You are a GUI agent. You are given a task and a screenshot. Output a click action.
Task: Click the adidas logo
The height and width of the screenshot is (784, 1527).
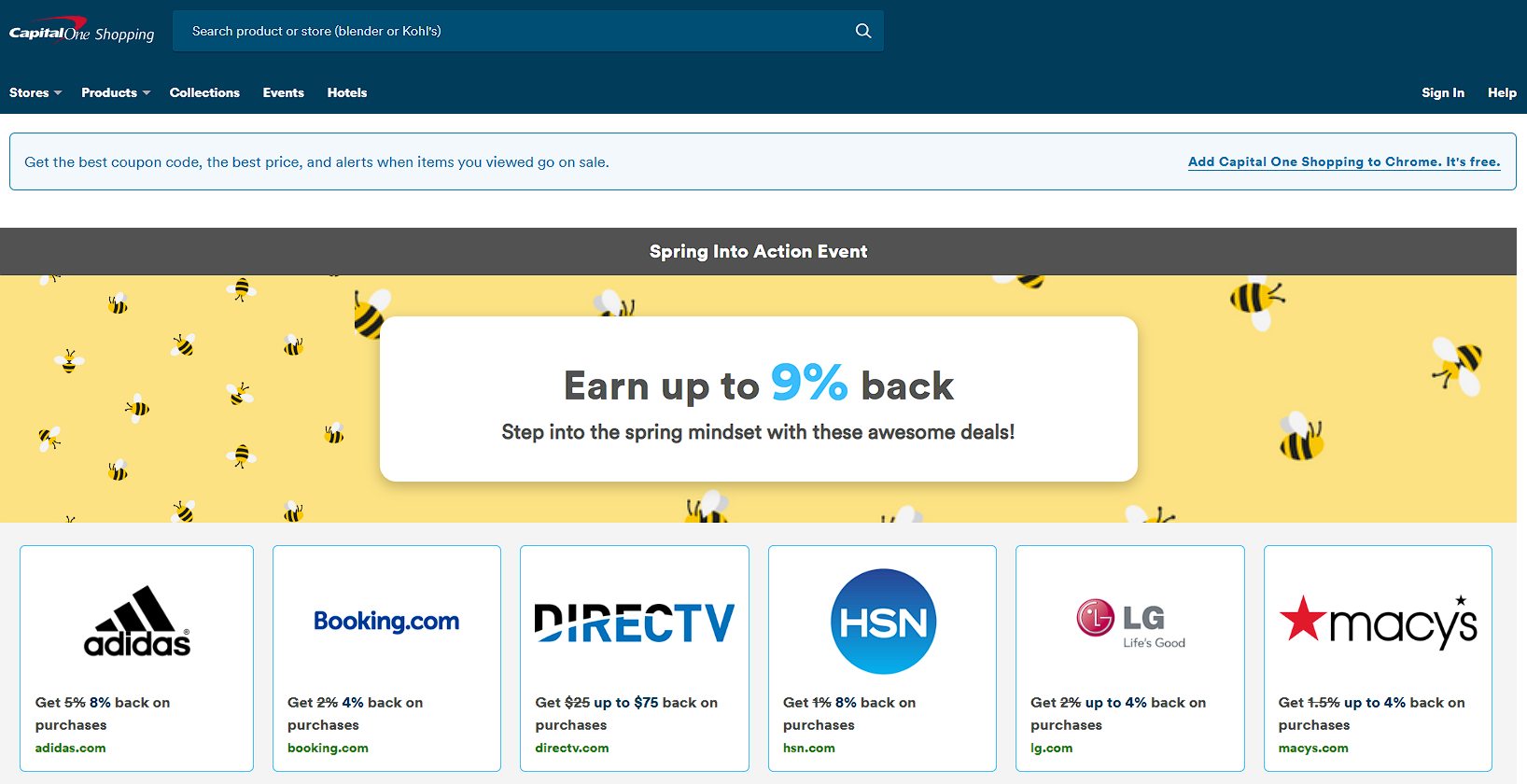(137, 622)
